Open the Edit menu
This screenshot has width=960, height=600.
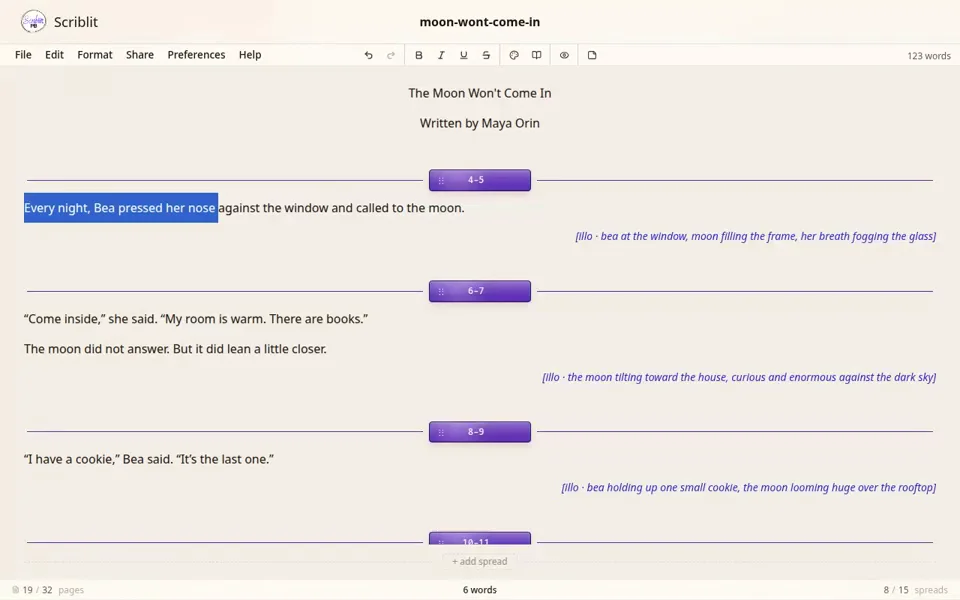[x=54, y=54]
